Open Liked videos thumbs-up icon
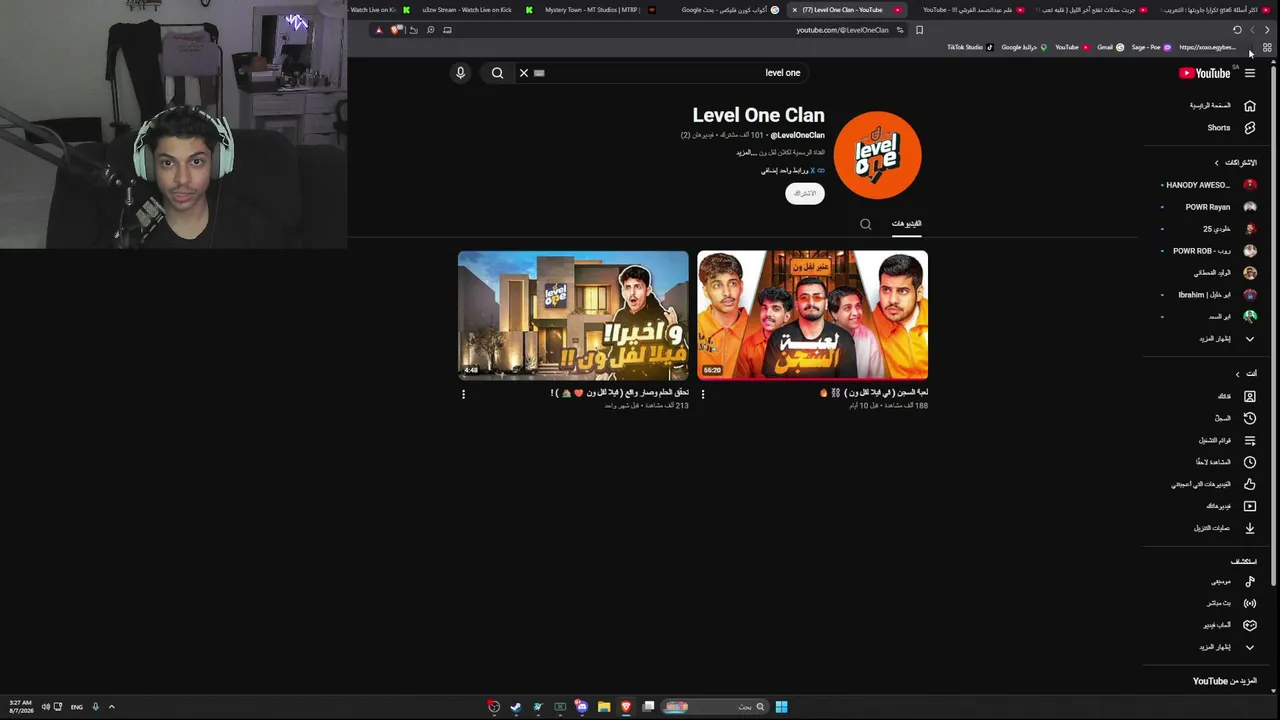1280x720 pixels. click(1249, 484)
